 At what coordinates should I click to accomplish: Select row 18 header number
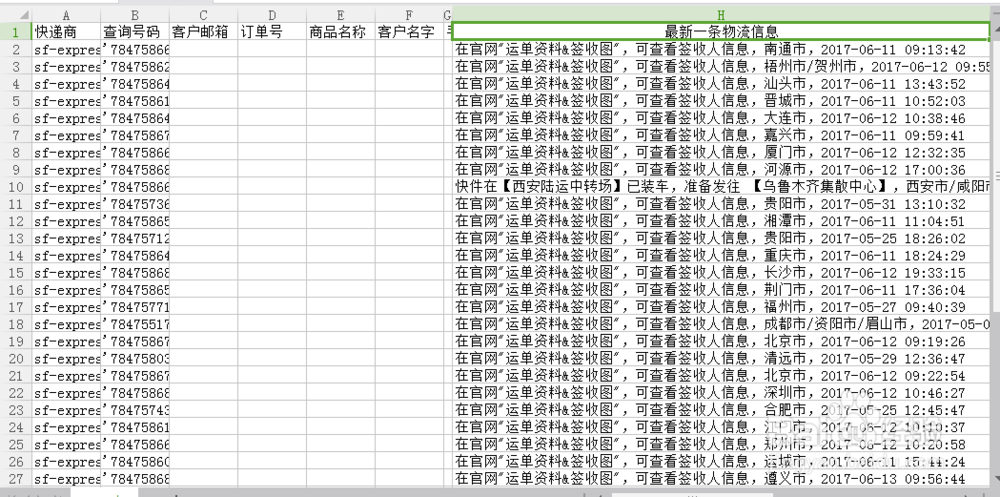[16, 325]
